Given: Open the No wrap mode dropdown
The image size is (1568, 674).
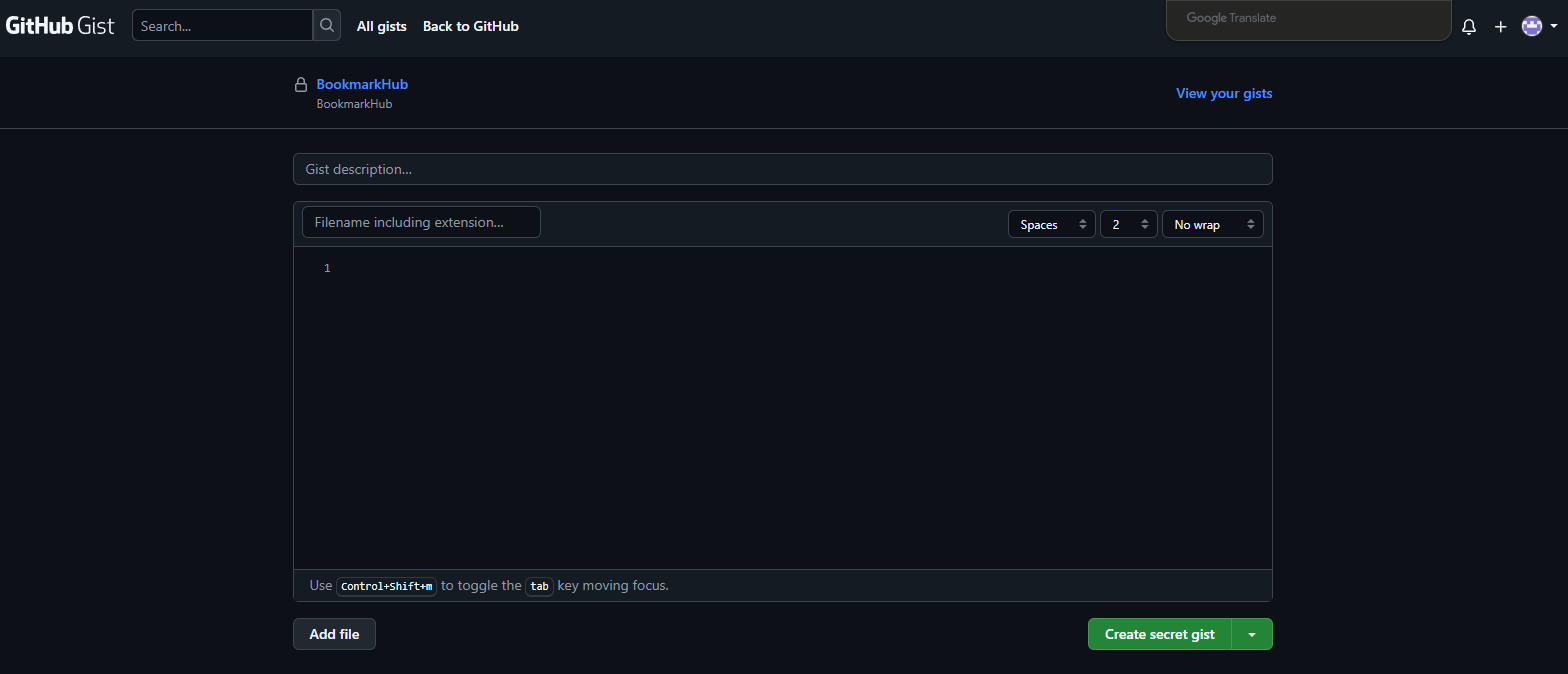Looking at the screenshot, I should click(x=1212, y=224).
